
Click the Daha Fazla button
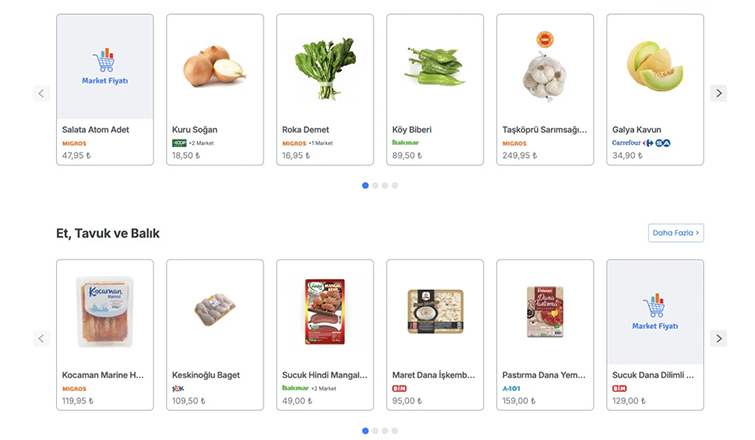676,233
